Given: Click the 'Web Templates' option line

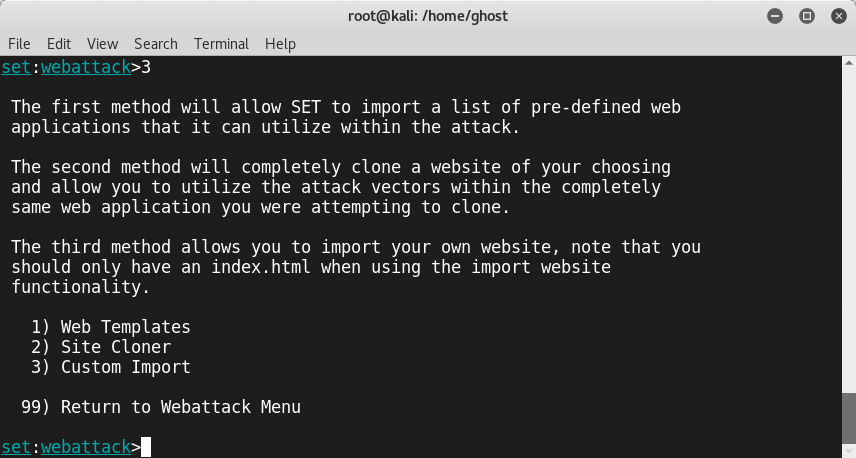Looking at the screenshot, I should click(x=111, y=327).
